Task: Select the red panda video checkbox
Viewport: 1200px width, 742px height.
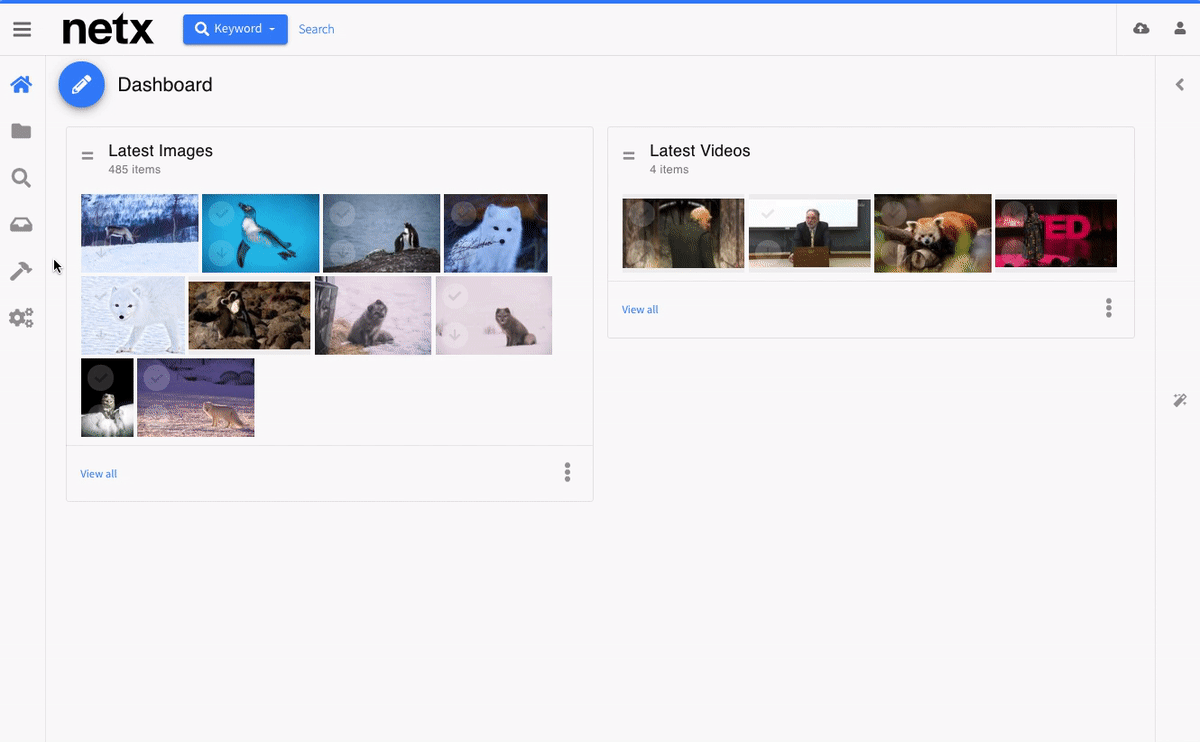Action: (893, 213)
